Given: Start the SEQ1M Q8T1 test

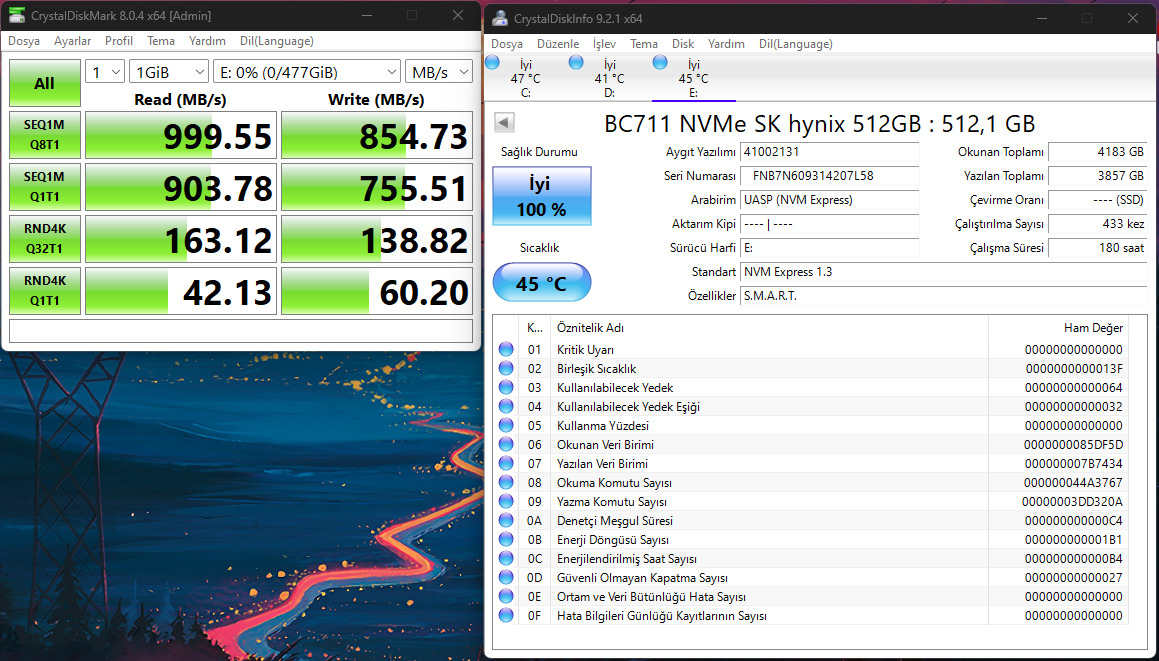Looking at the screenshot, I should click(45, 135).
